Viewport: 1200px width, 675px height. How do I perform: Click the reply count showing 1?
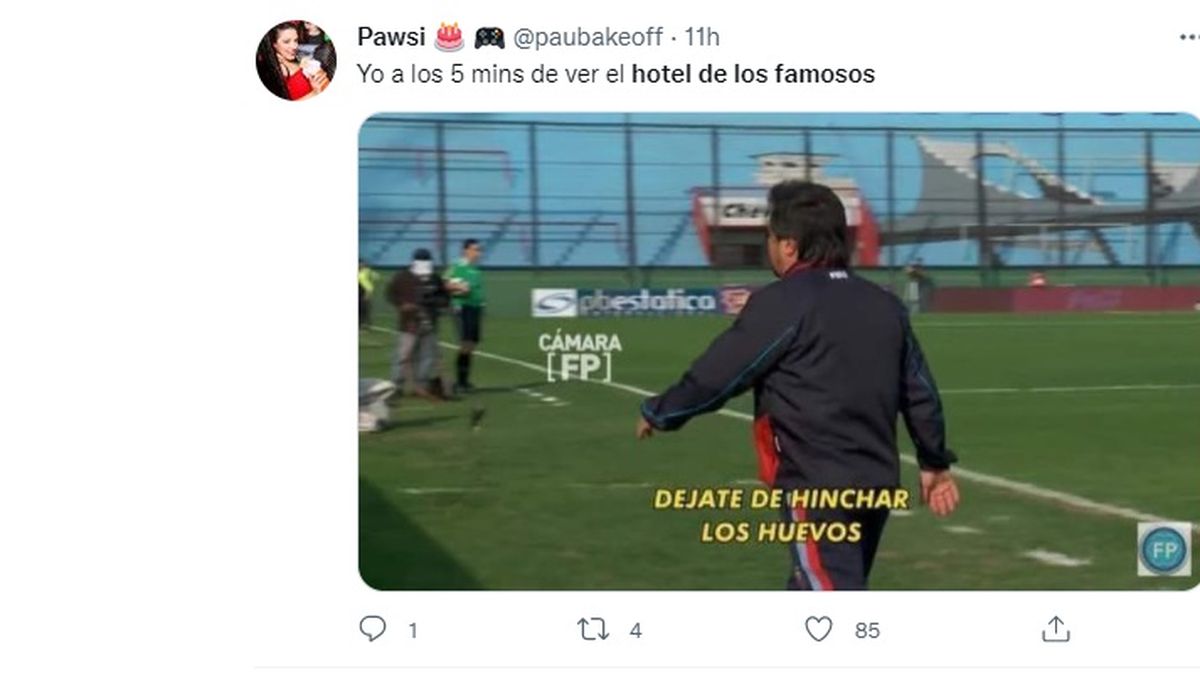(x=413, y=631)
